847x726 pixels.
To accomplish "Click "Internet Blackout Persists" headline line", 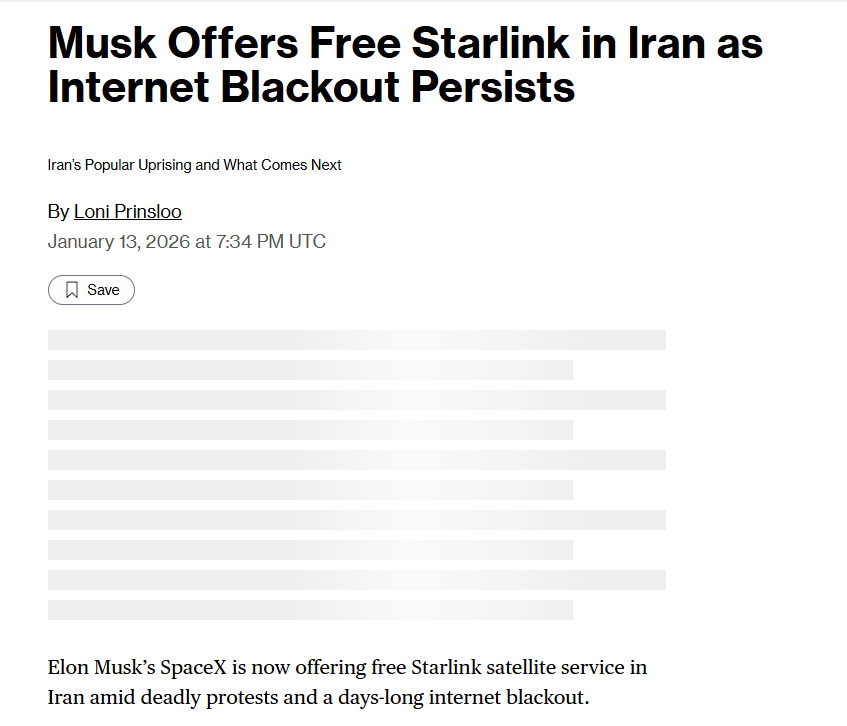I will click(x=311, y=87).
